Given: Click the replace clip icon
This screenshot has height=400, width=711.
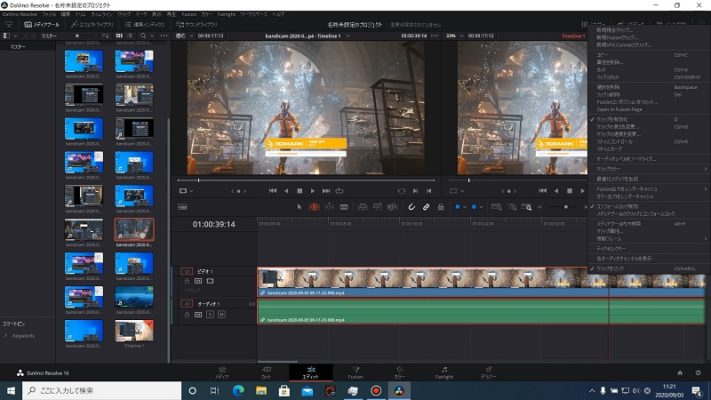Looking at the screenshot, I should (392, 207).
